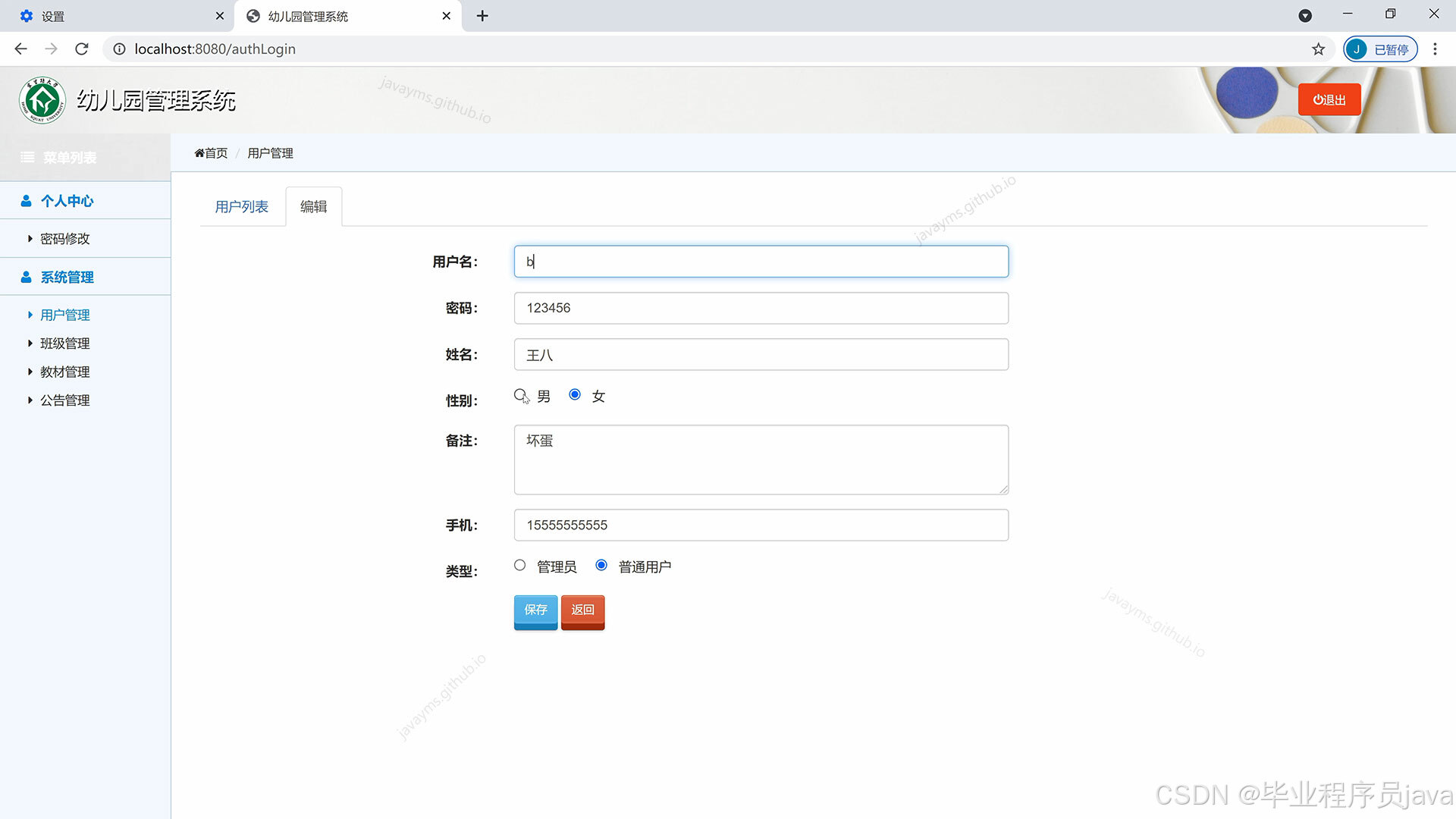Focus the 用户名 input field
The height and width of the screenshot is (819, 1456).
click(761, 262)
